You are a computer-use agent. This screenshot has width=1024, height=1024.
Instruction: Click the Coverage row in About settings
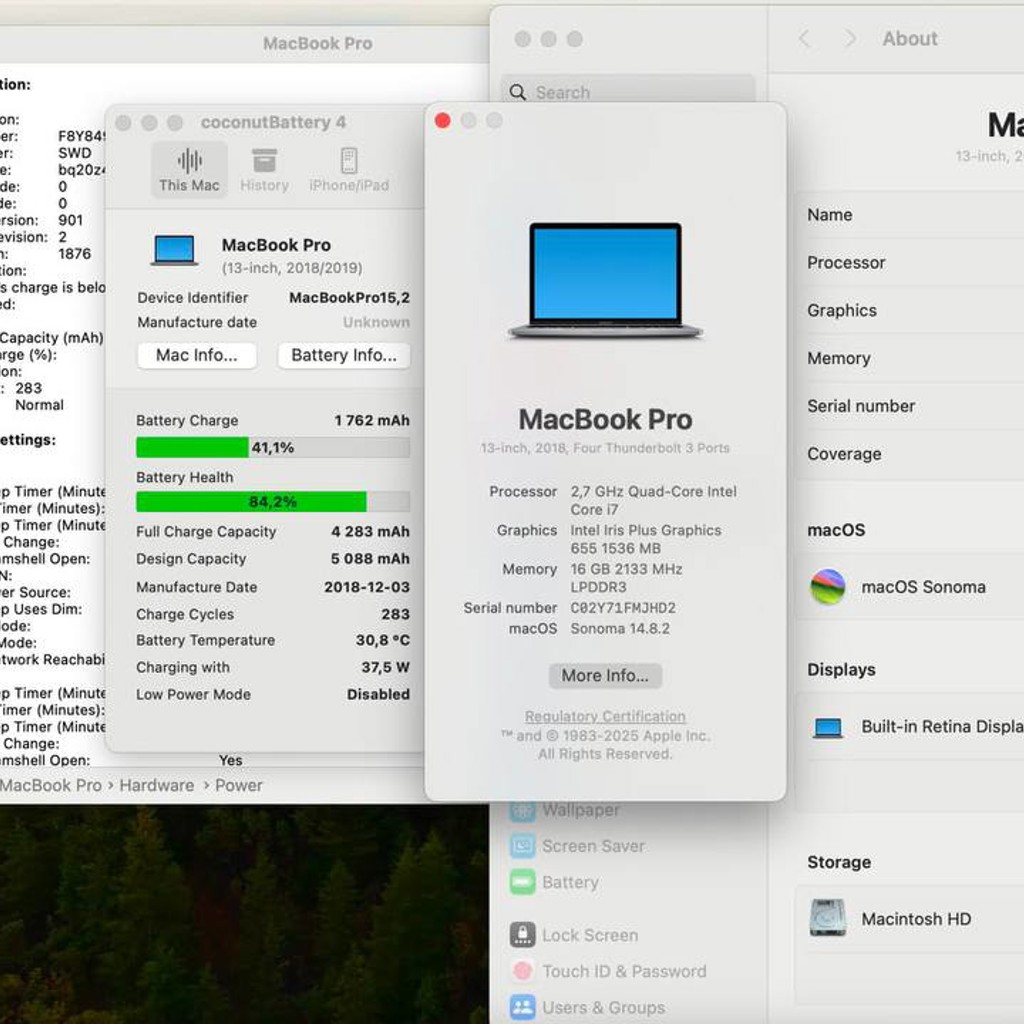910,453
